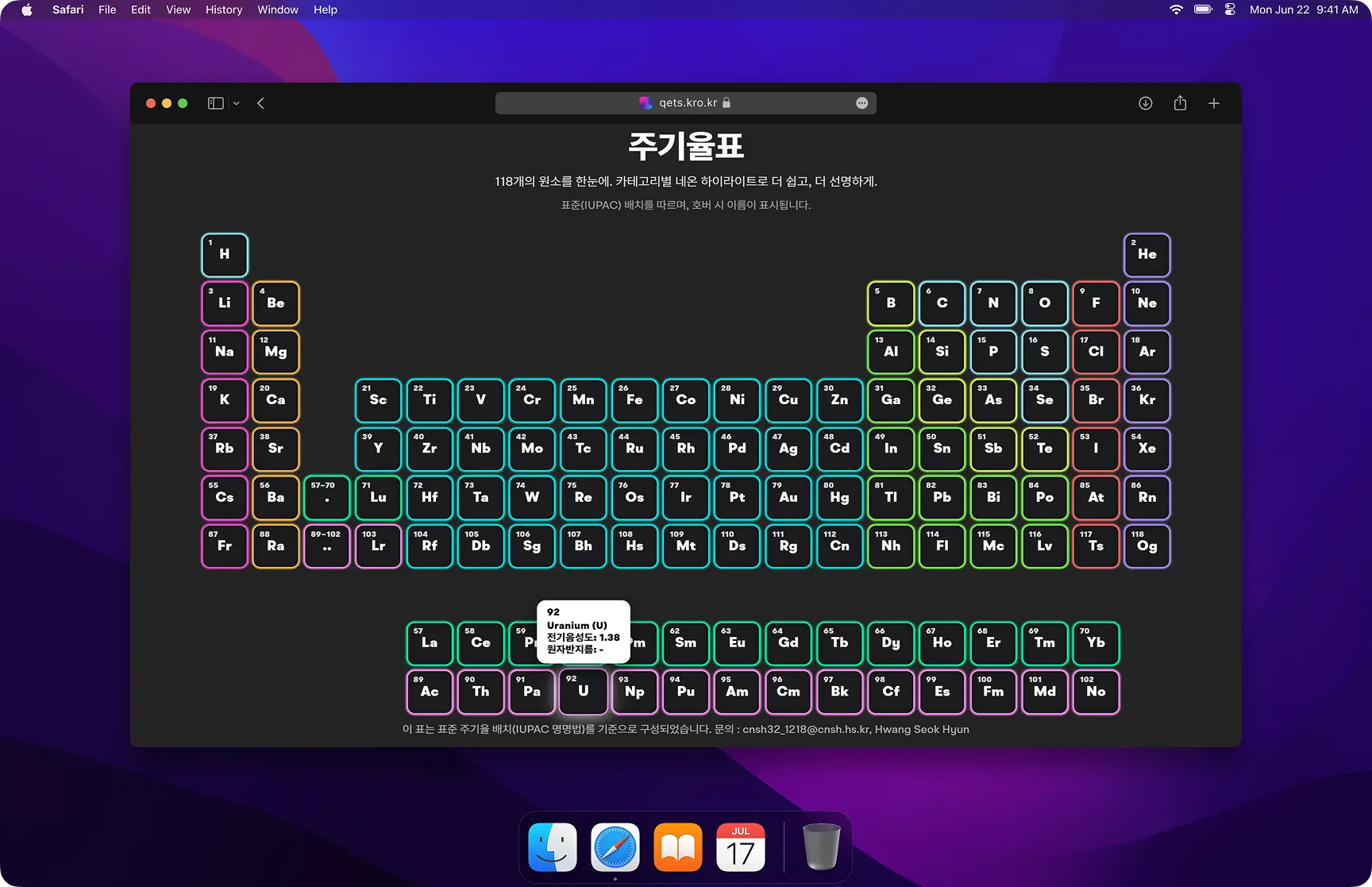Click the orange-bordered Be element tile
This screenshot has width=1372, height=887.
point(276,303)
